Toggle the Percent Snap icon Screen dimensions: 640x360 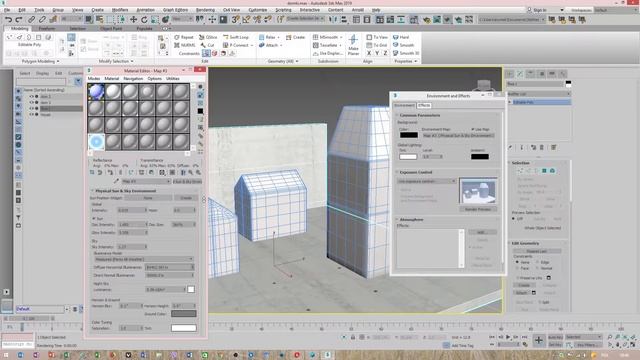[x=257, y=19]
